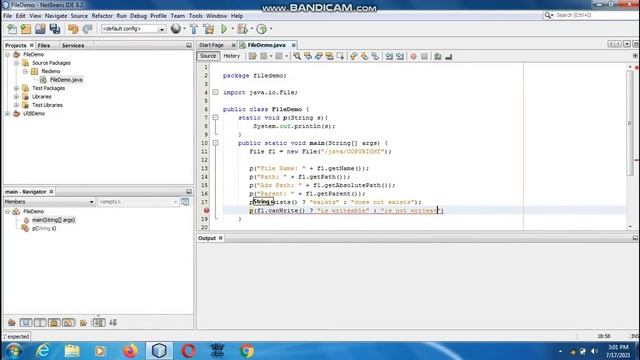The height and width of the screenshot is (360, 640).
Task: Open the Refactor menu
Action: [x=102, y=16]
